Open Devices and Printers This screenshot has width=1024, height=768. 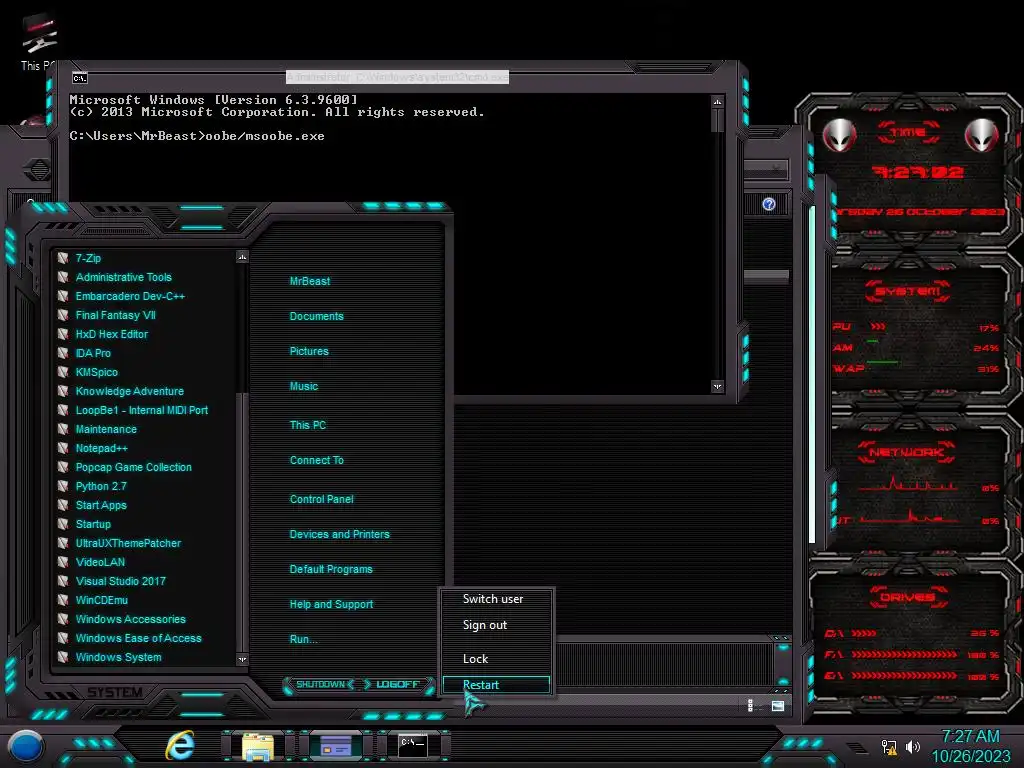click(339, 534)
